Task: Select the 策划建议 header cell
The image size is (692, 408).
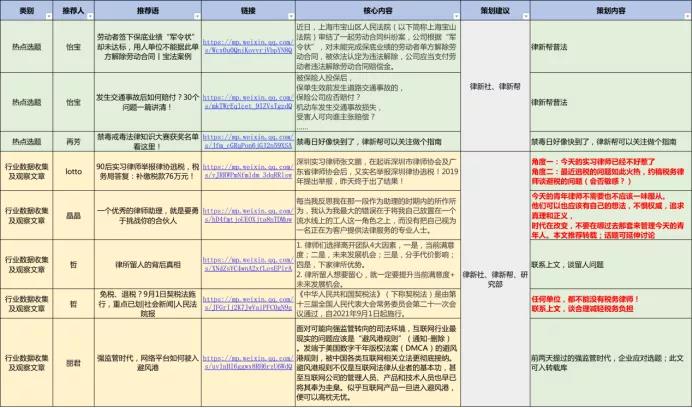Action: tap(495, 11)
